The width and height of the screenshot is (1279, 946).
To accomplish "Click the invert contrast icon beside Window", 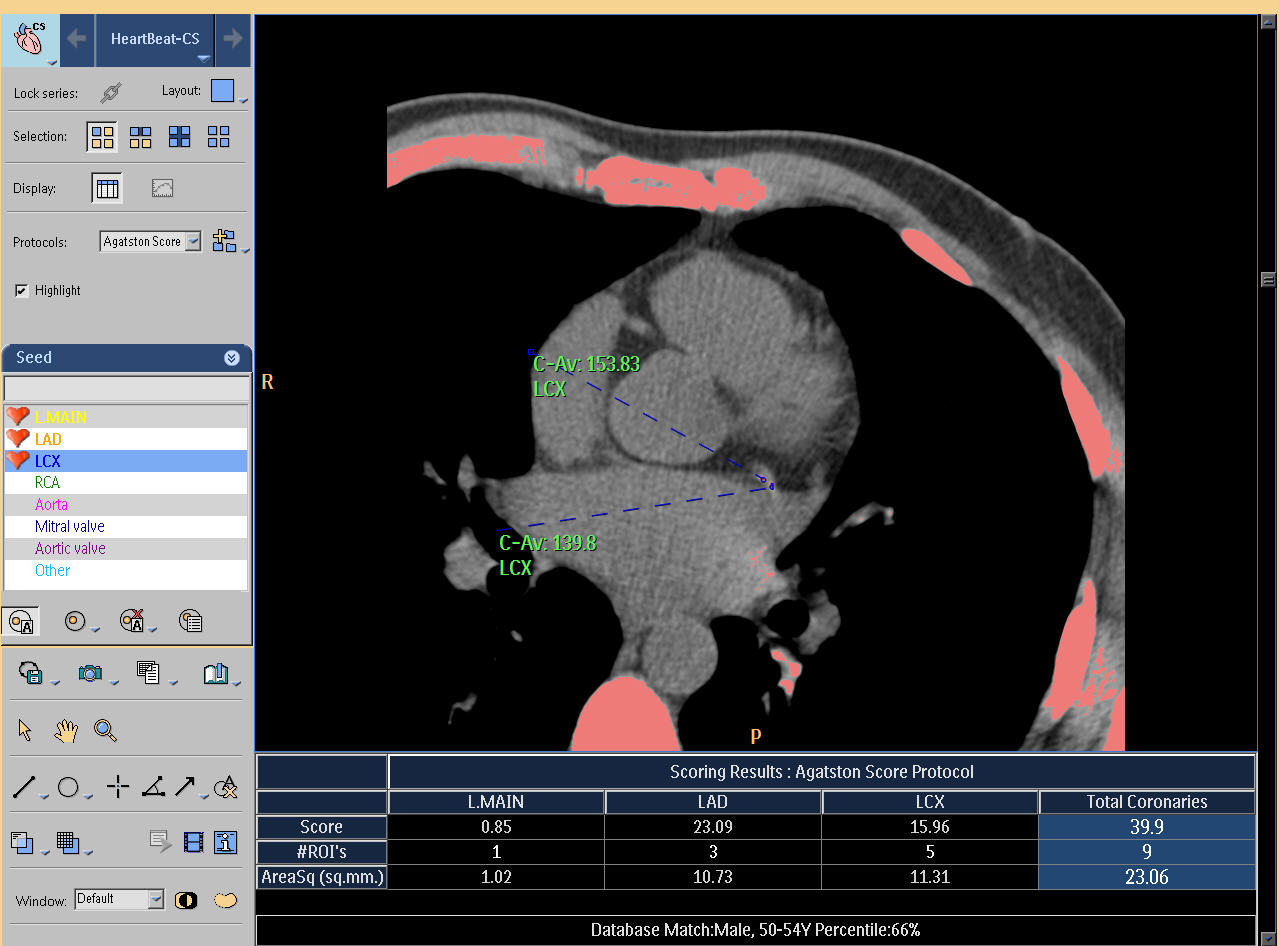I will coord(186,900).
